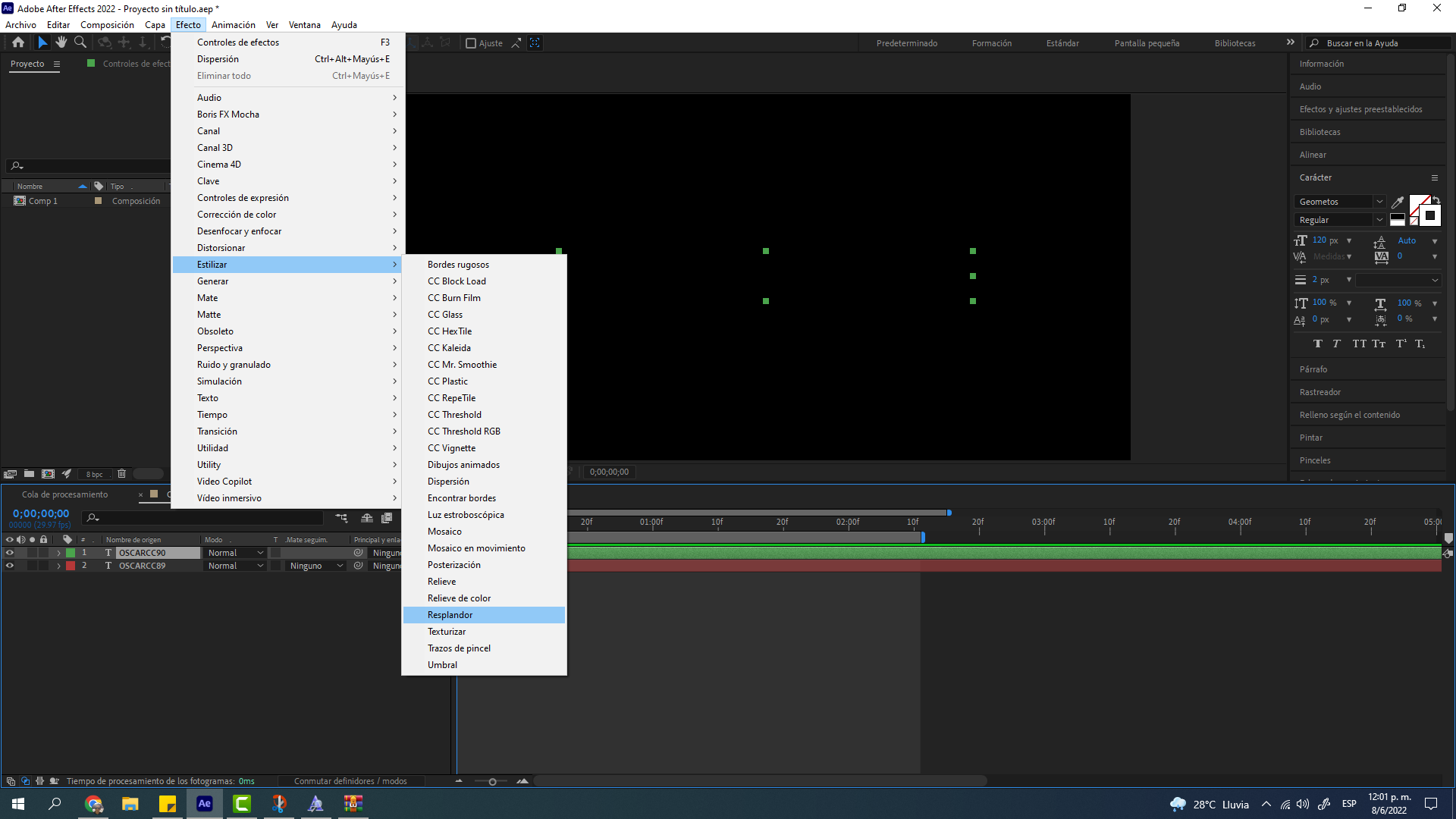Apply Faux Italic text style
Image resolution: width=1456 pixels, height=819 pixels.
coord(1336,344)
